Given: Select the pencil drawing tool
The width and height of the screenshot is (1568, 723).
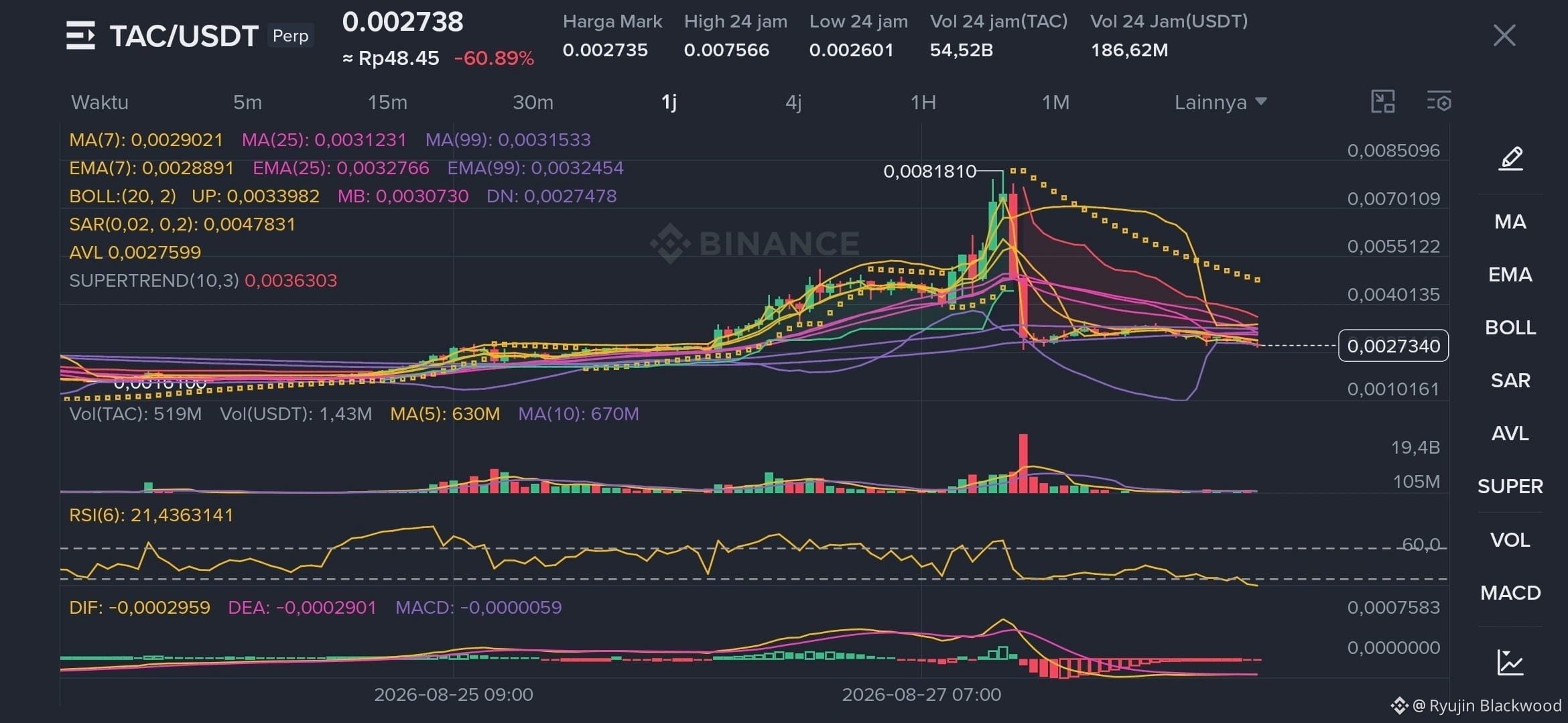Looking at the screenshot, I should [x=1510, y=159].
